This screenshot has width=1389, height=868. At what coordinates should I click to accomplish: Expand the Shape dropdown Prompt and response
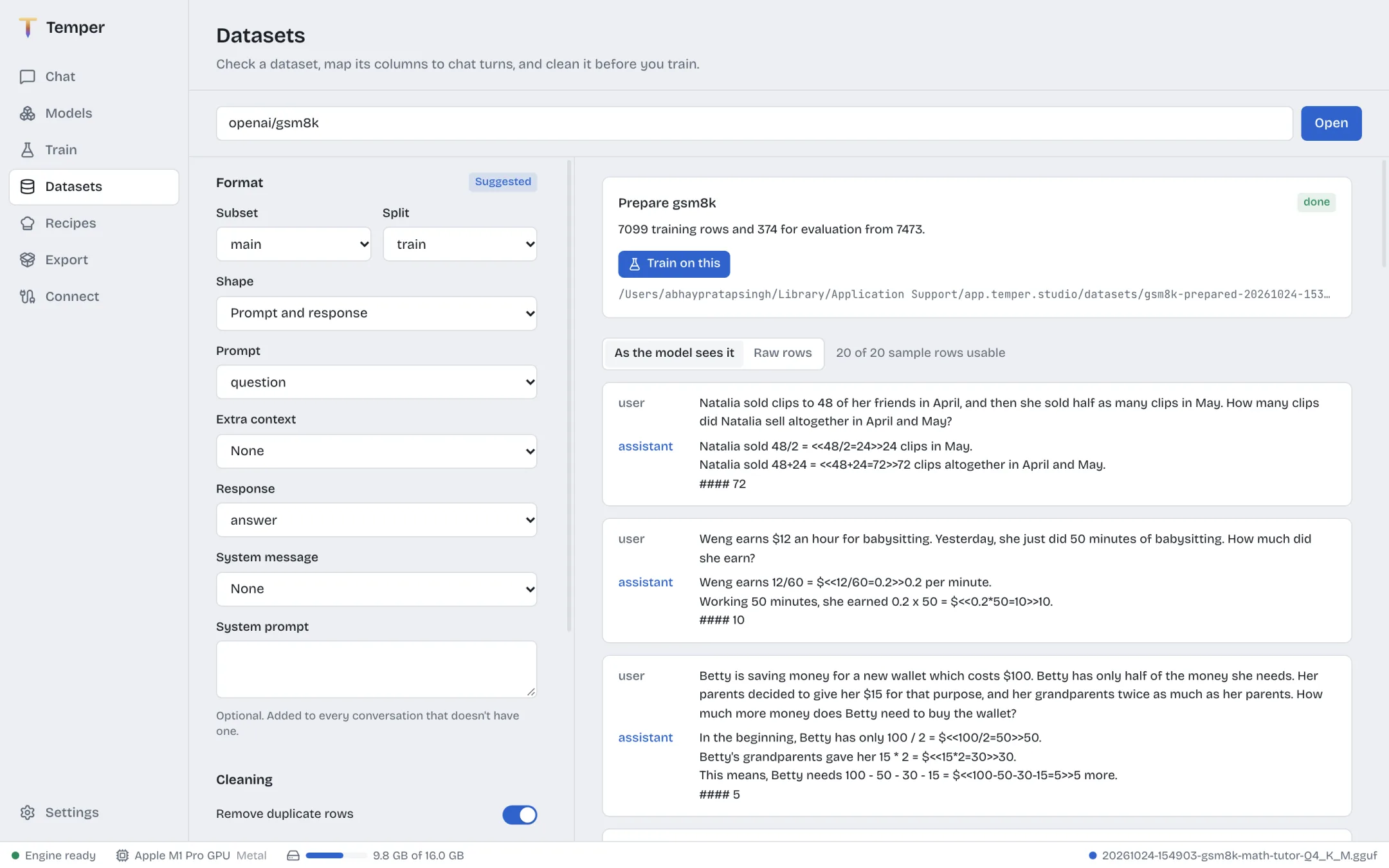point(376,313)
